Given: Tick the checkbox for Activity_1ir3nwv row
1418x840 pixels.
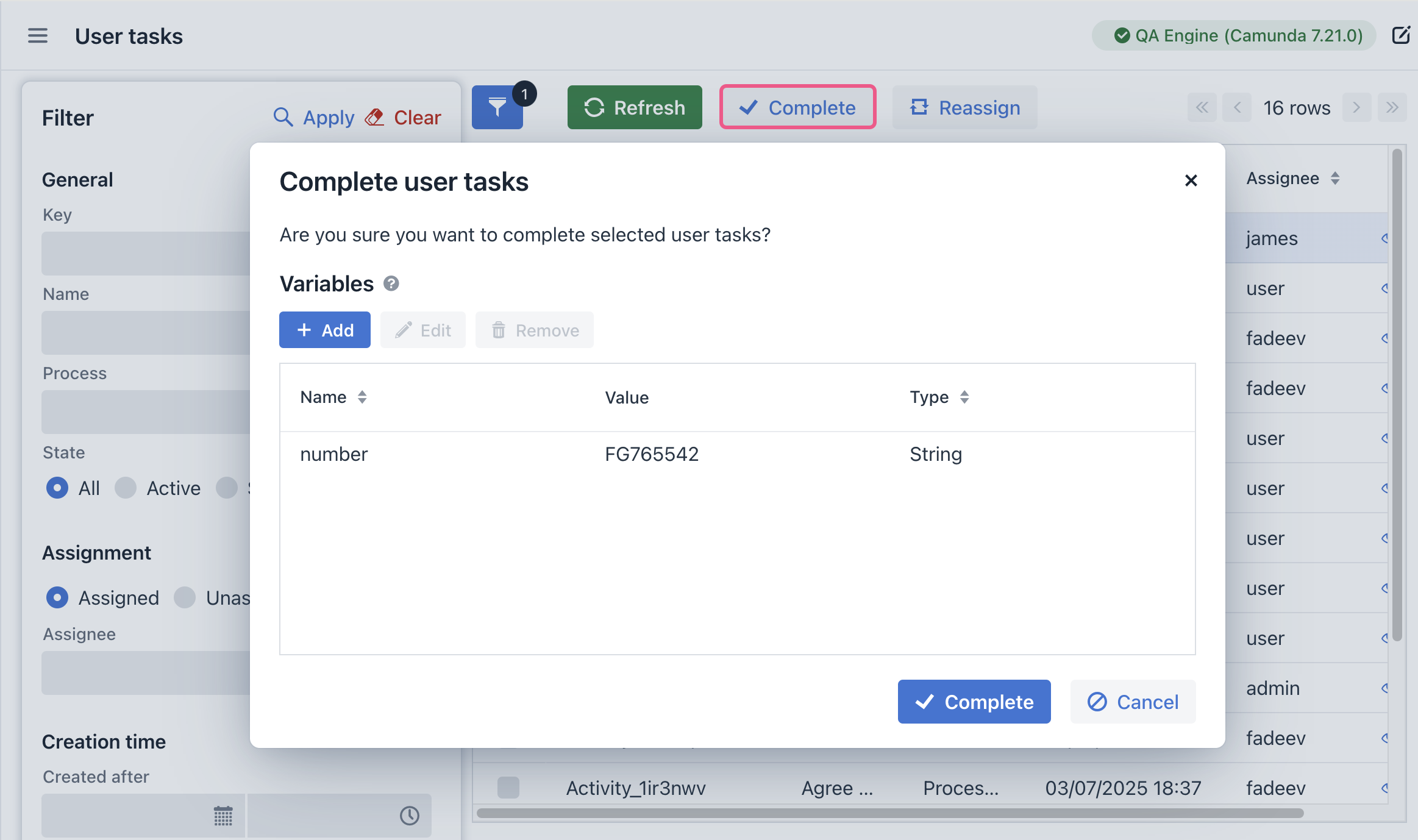Looking at the screenshot, I should coord(508,788).
